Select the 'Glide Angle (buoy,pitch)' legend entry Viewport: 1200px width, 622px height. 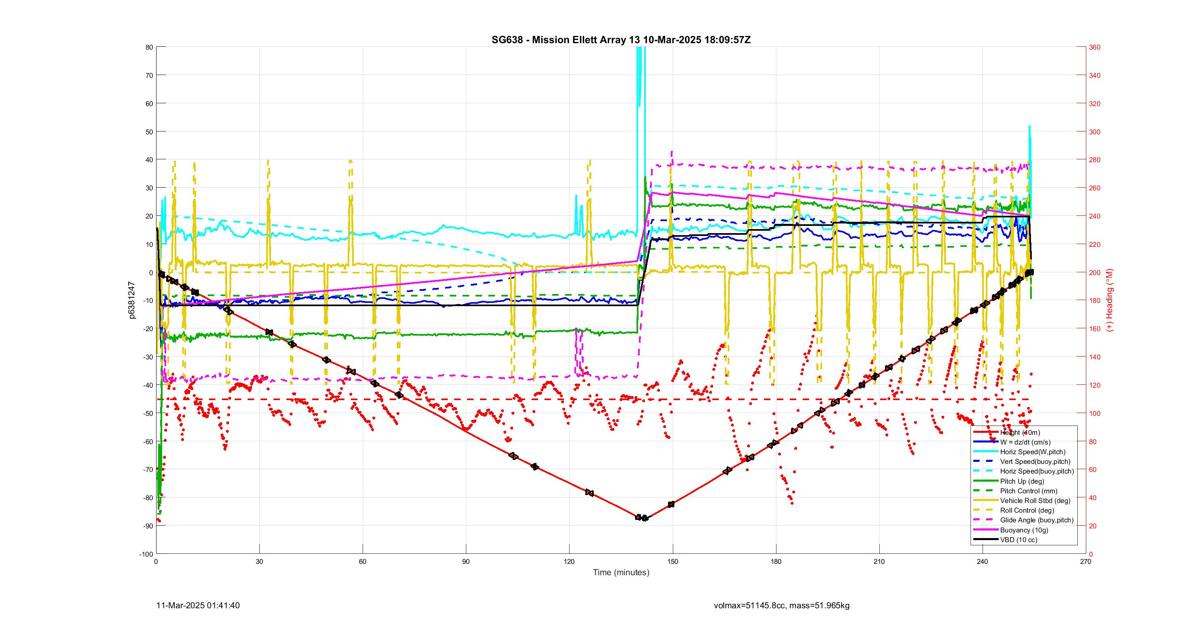pos(1024,520)
